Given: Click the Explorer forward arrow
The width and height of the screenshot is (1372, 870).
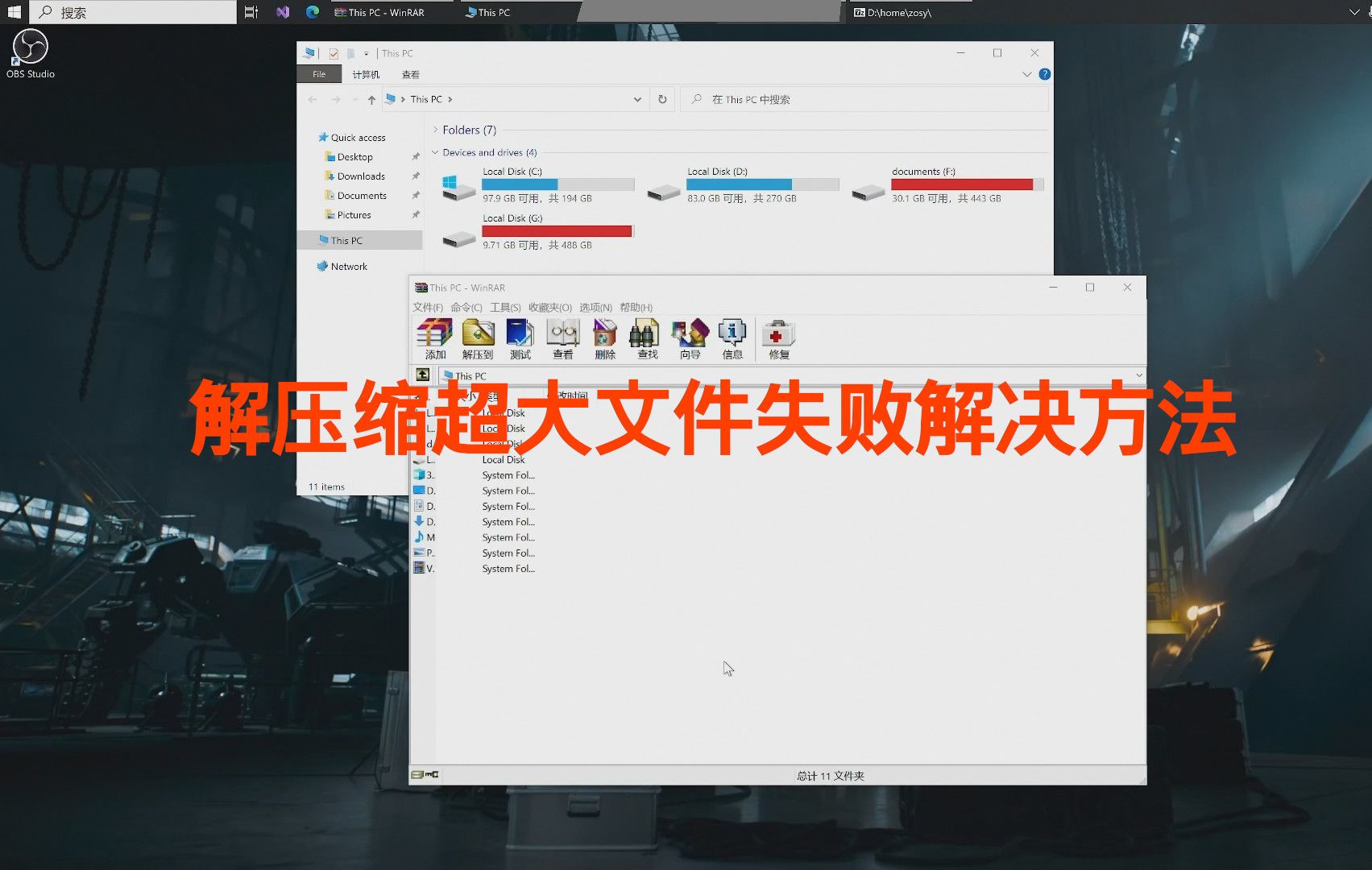Looking at the screenshot, I should 336,99.
